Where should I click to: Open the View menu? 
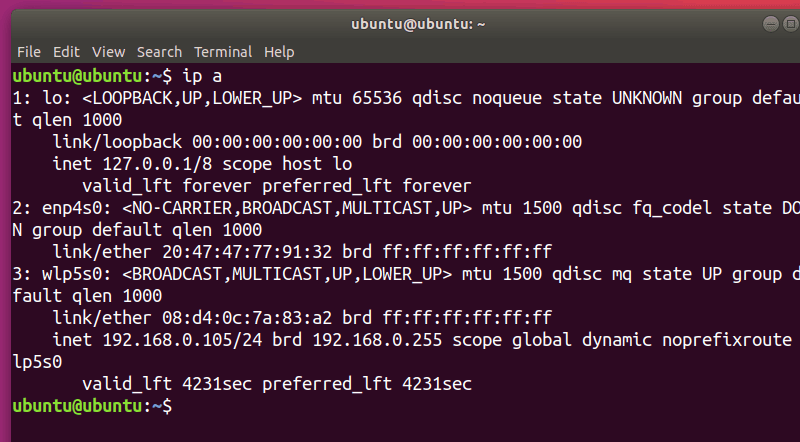point(108,51)
